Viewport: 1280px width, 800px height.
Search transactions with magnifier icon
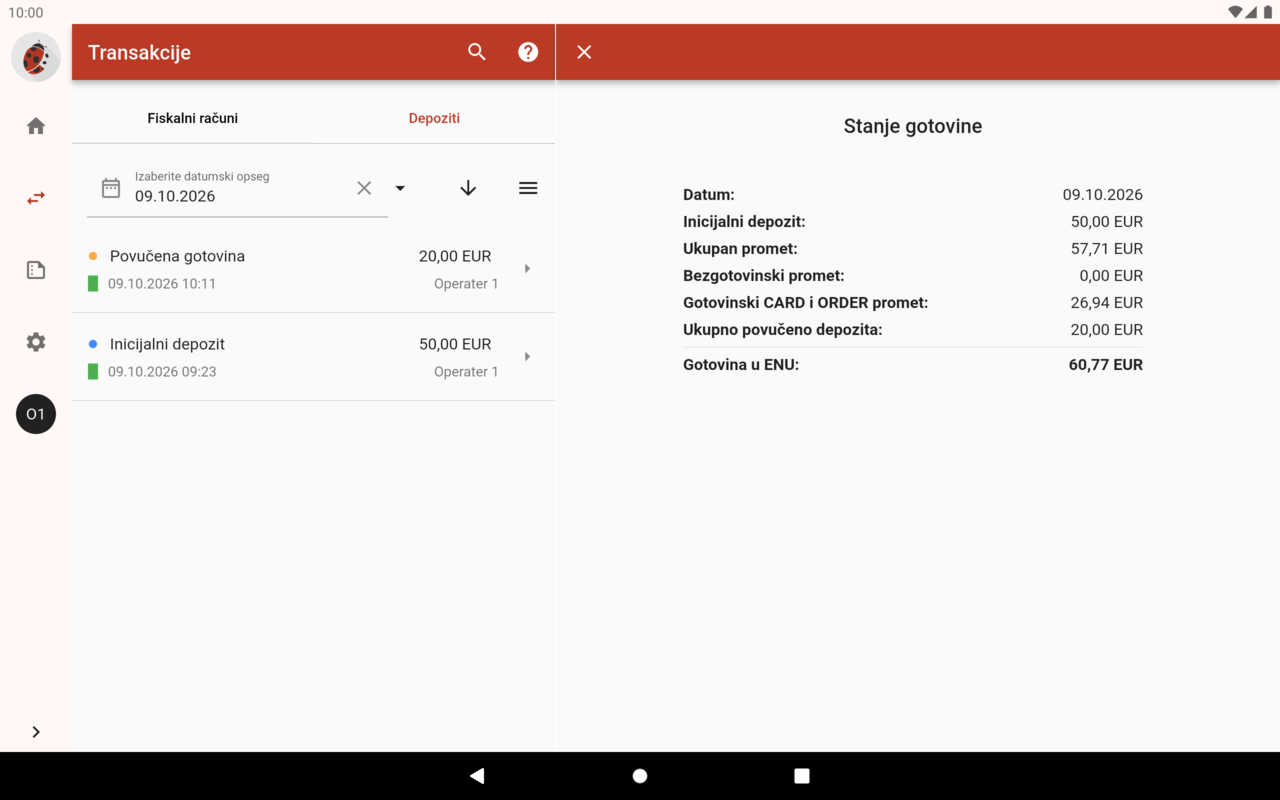pos(477,52)
